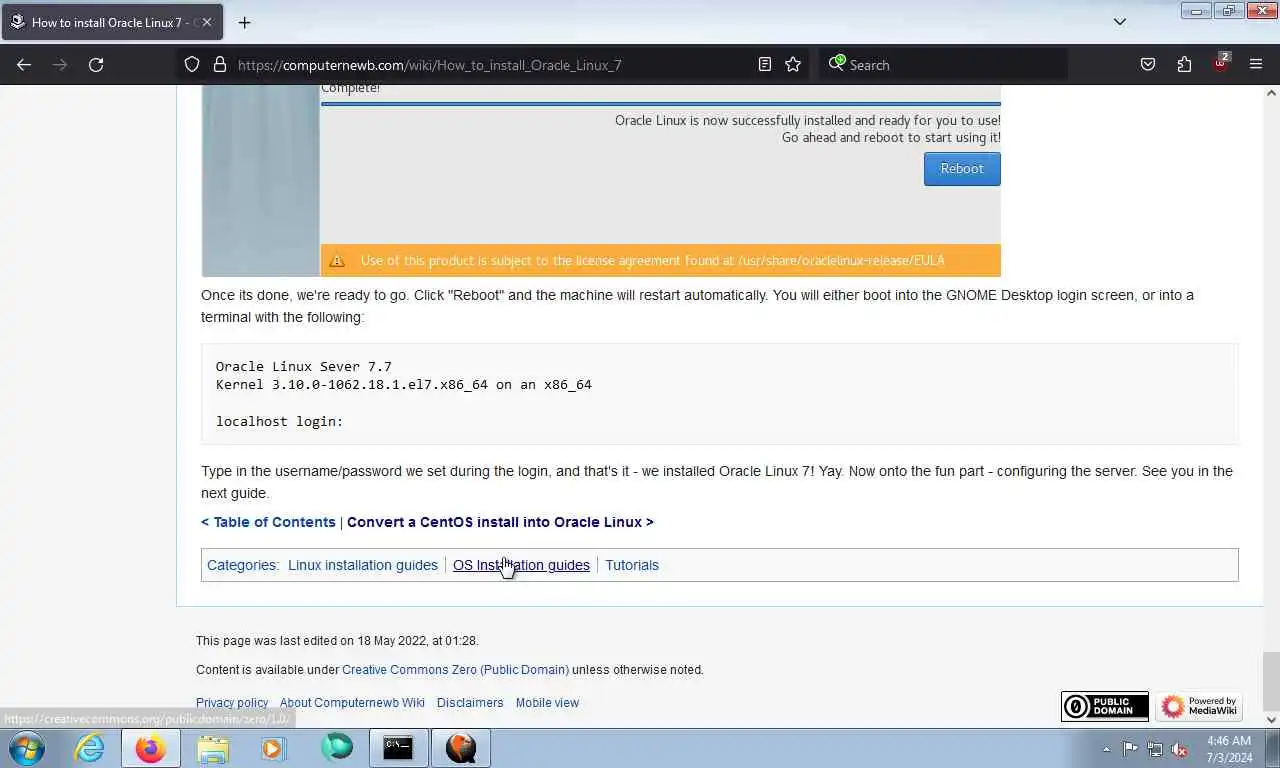The width and height of the screenshot is (1280, 768).
Task: Open the Tutorials category
Action: (x=632, y=565)
